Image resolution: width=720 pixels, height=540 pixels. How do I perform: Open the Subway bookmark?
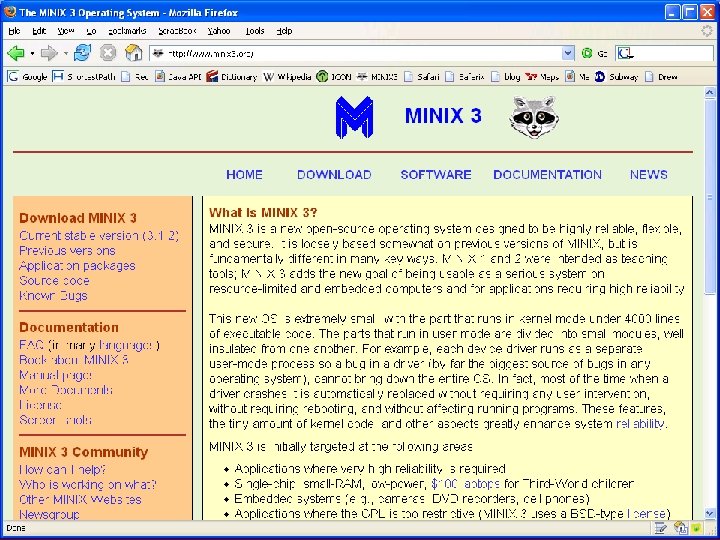tap(616, 77)
